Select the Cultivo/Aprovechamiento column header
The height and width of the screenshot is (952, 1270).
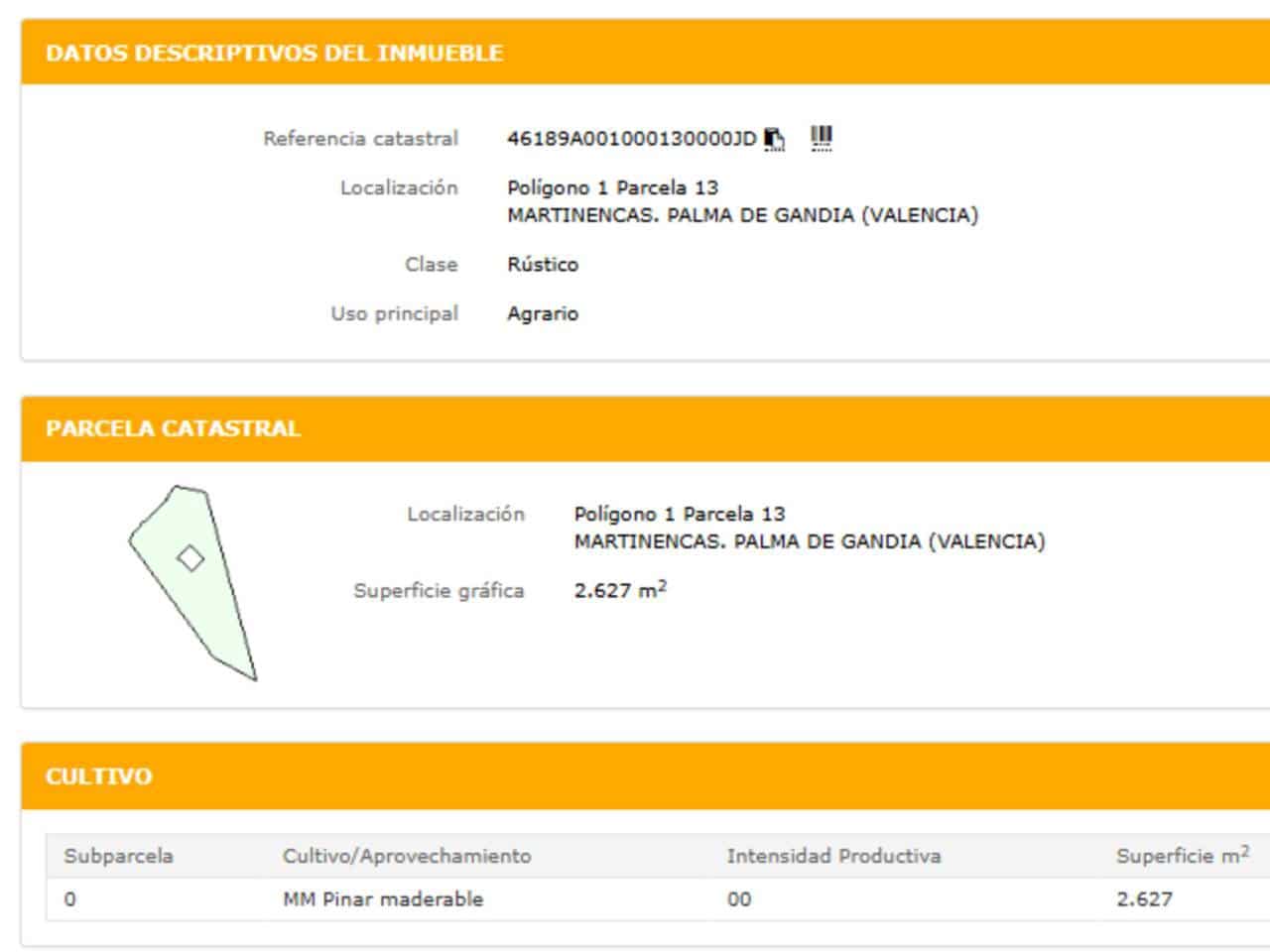click(x=408, y=854)
